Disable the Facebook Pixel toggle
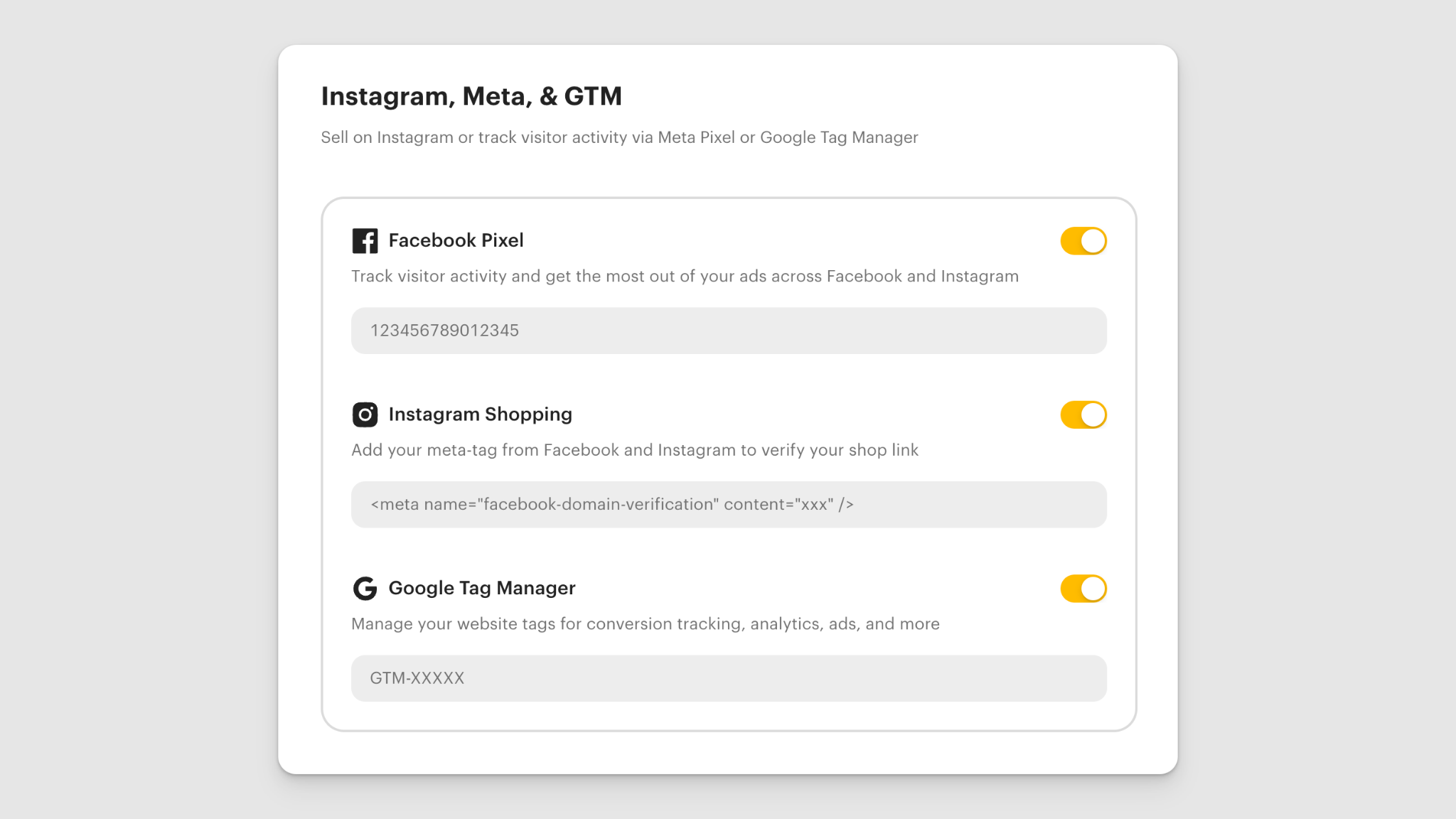Viewport: 1456px width, 819px height. tap(1083, 241)
